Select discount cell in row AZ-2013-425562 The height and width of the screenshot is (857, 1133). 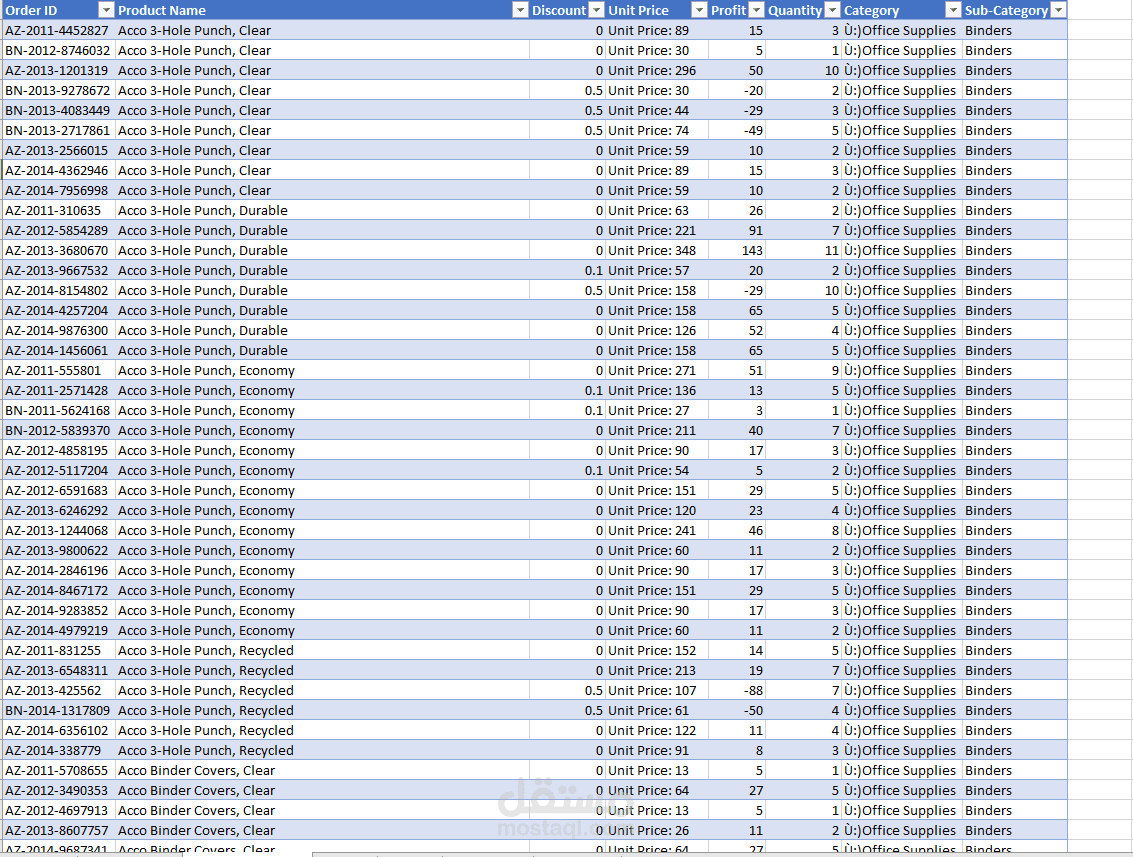point(567,691)
